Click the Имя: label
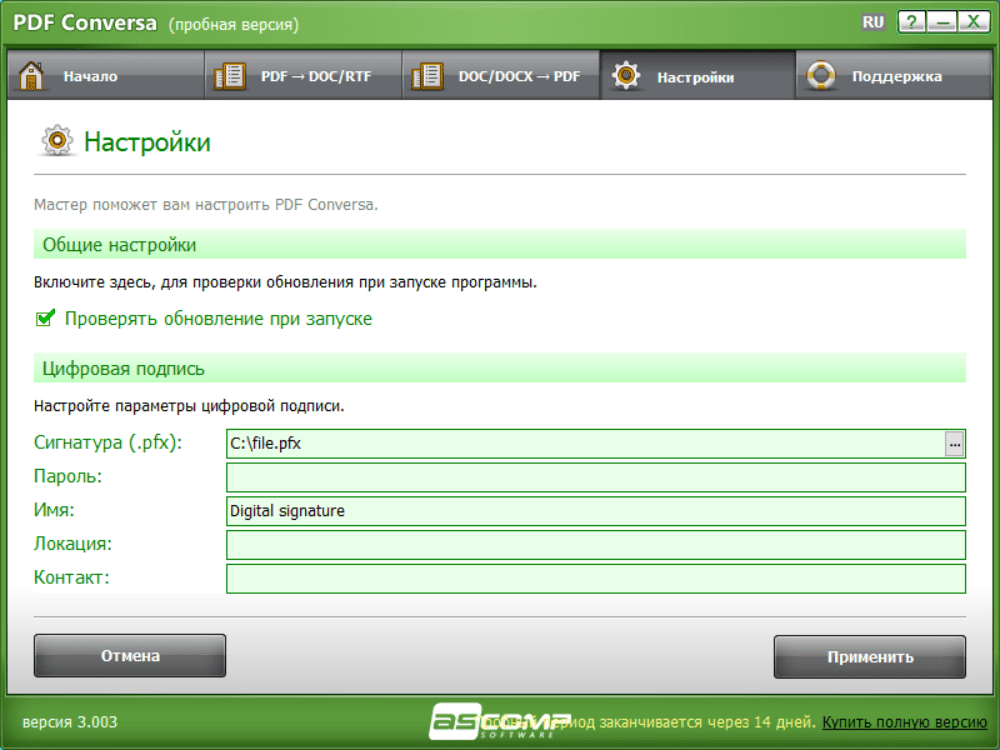This screenshot has width=1000, height=750. [54, 510]
